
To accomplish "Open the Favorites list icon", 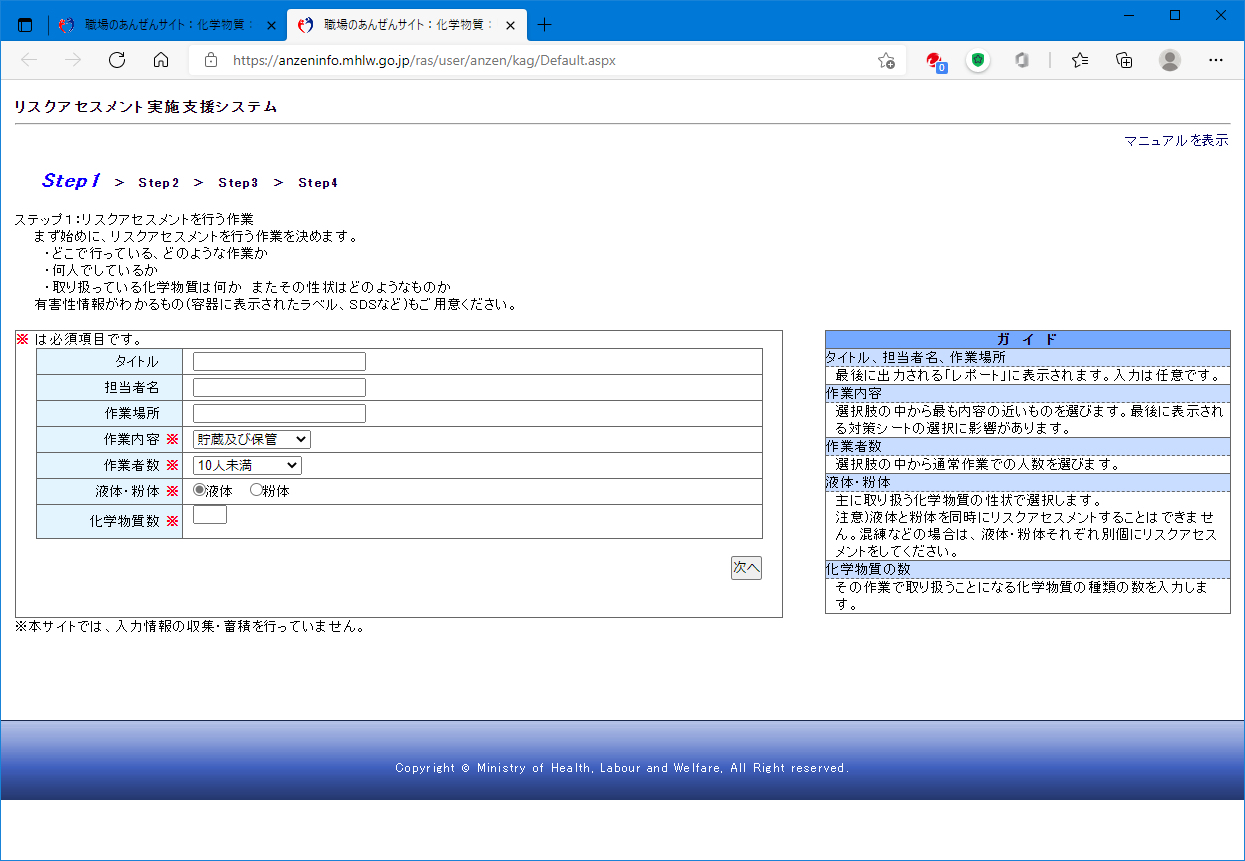I will (x=1080, y=60).
